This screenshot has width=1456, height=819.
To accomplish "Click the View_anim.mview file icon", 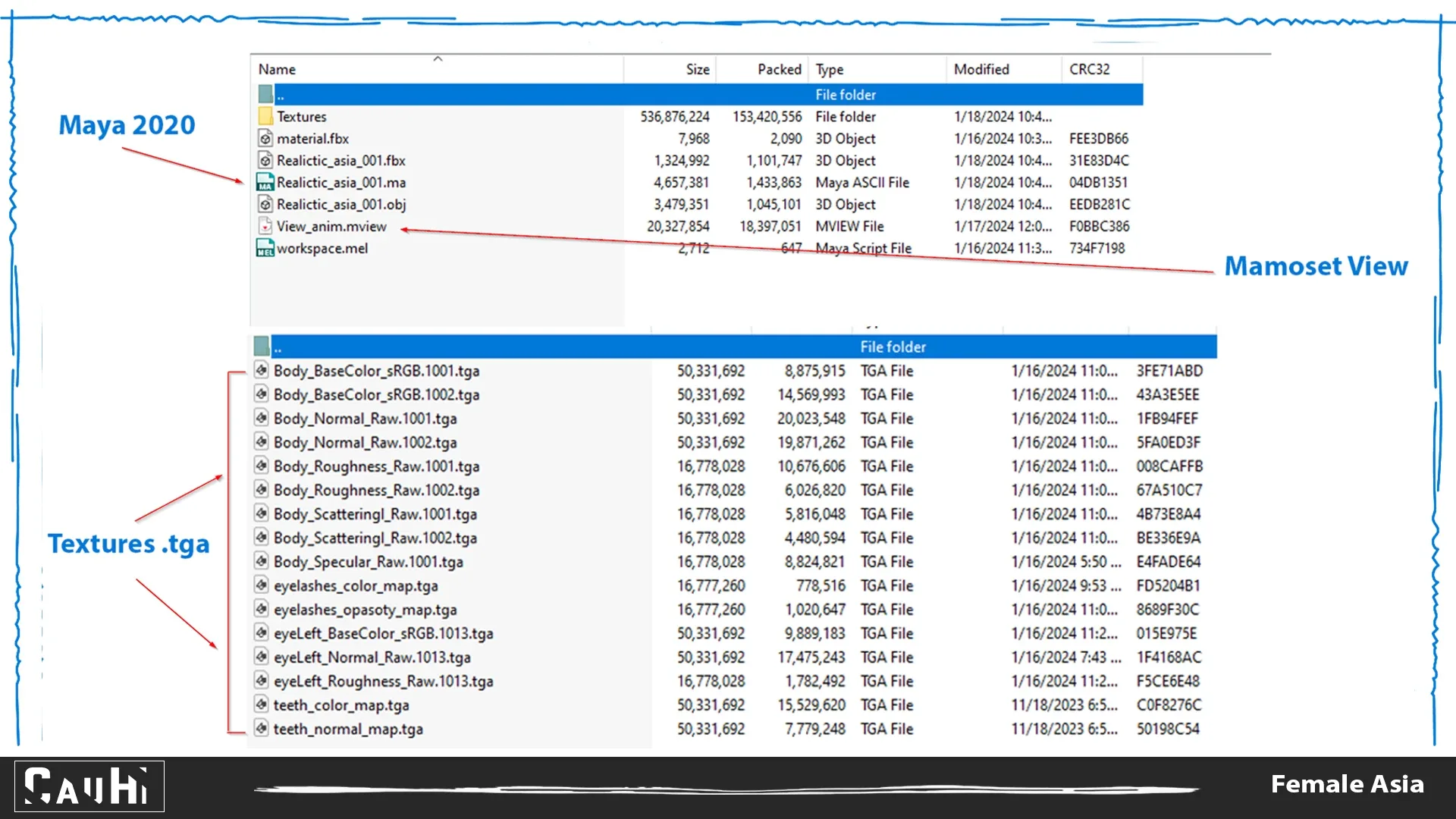I will pos(265,226).
